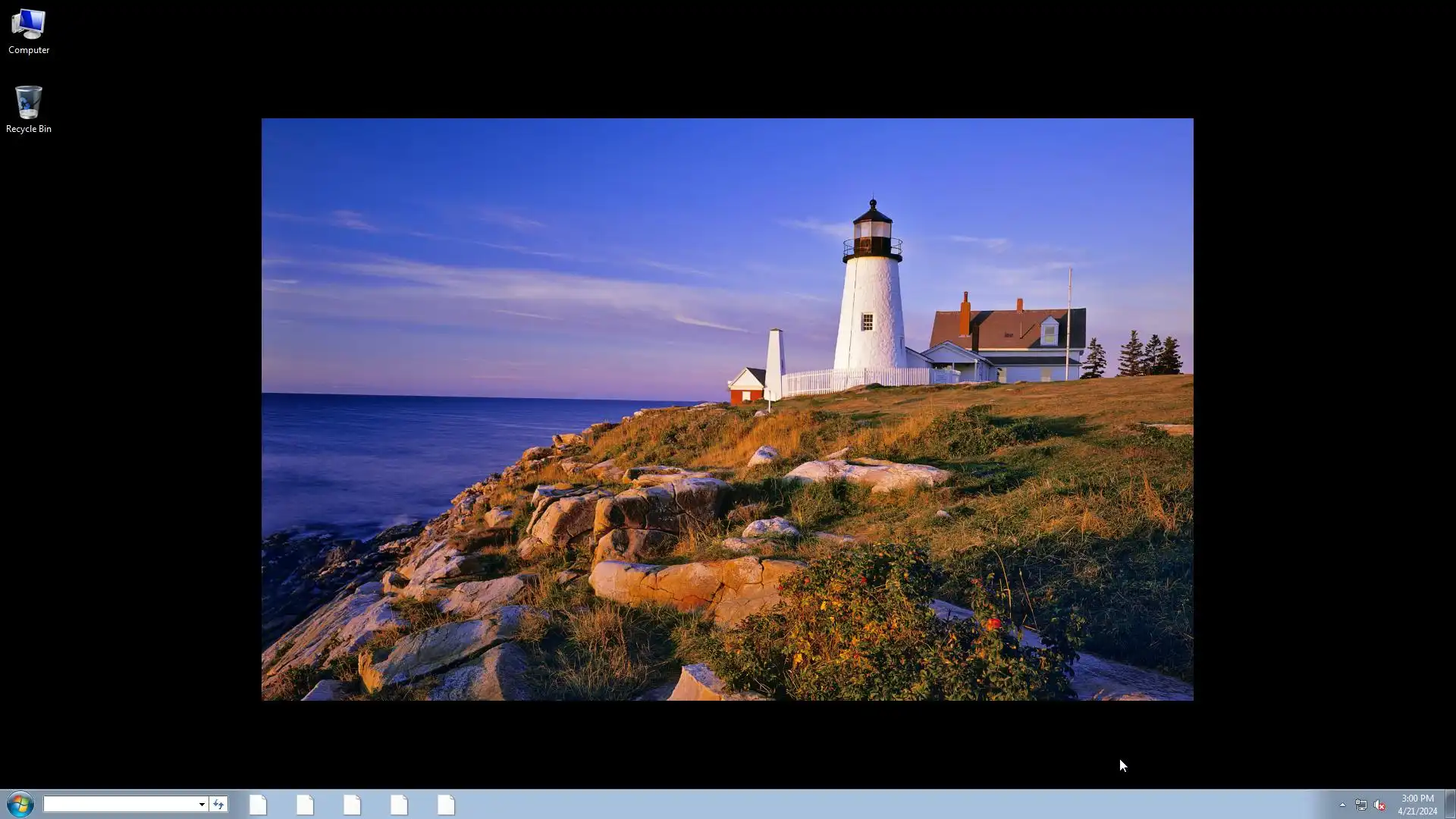Click the Show Desktop strip at the far right of the taskbar
1456x819 pixels.
[1450, 804]
